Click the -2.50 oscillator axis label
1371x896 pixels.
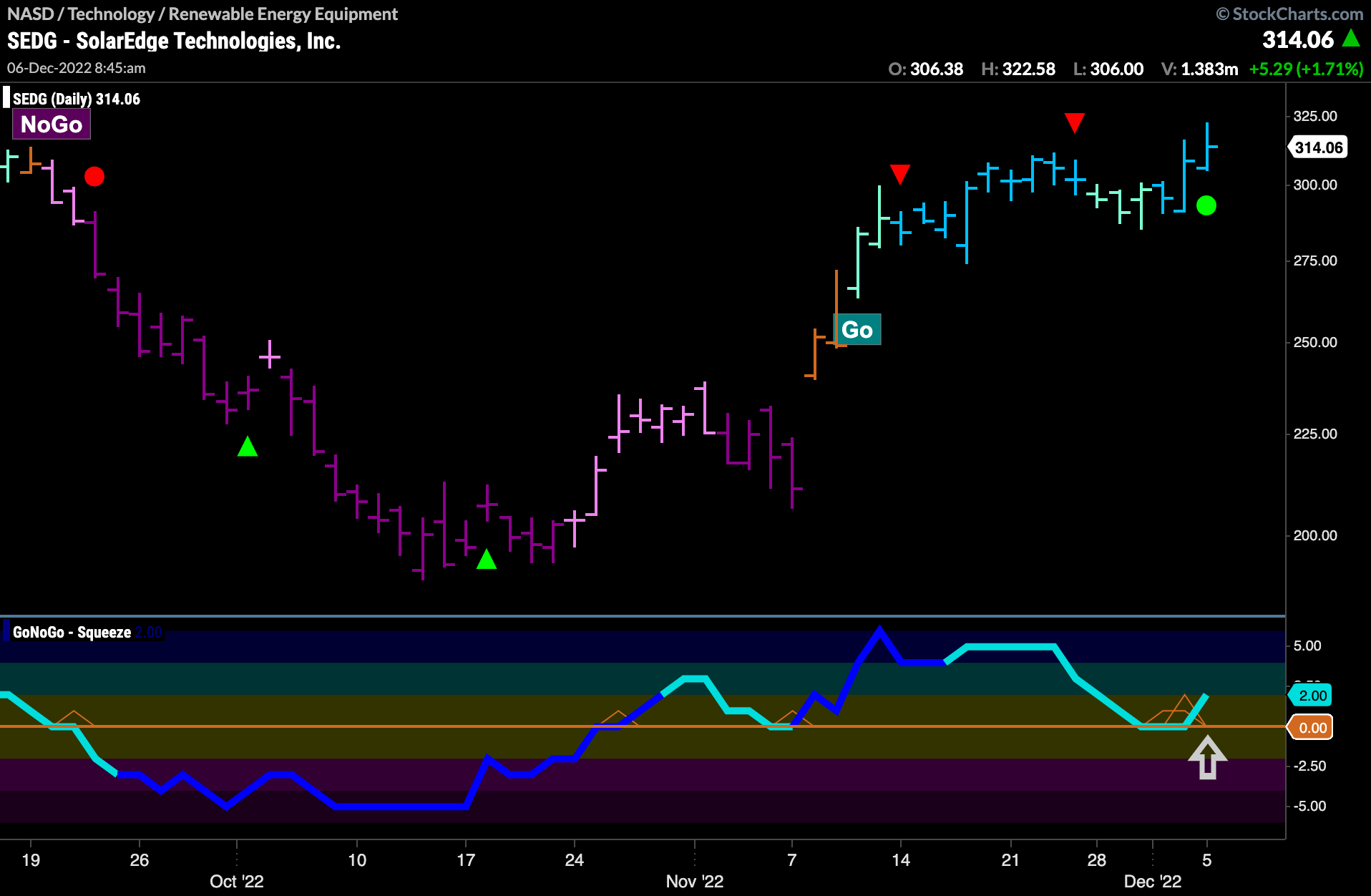pos(1310,766)
